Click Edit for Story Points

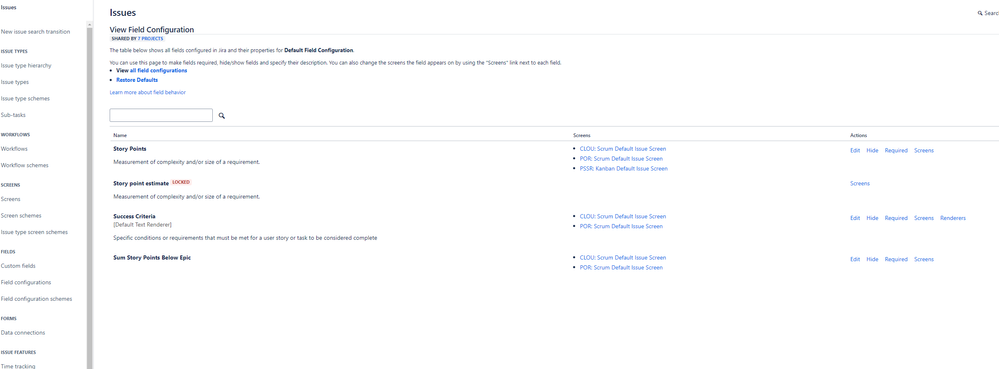pyautogui.click(x=855, y=150)
